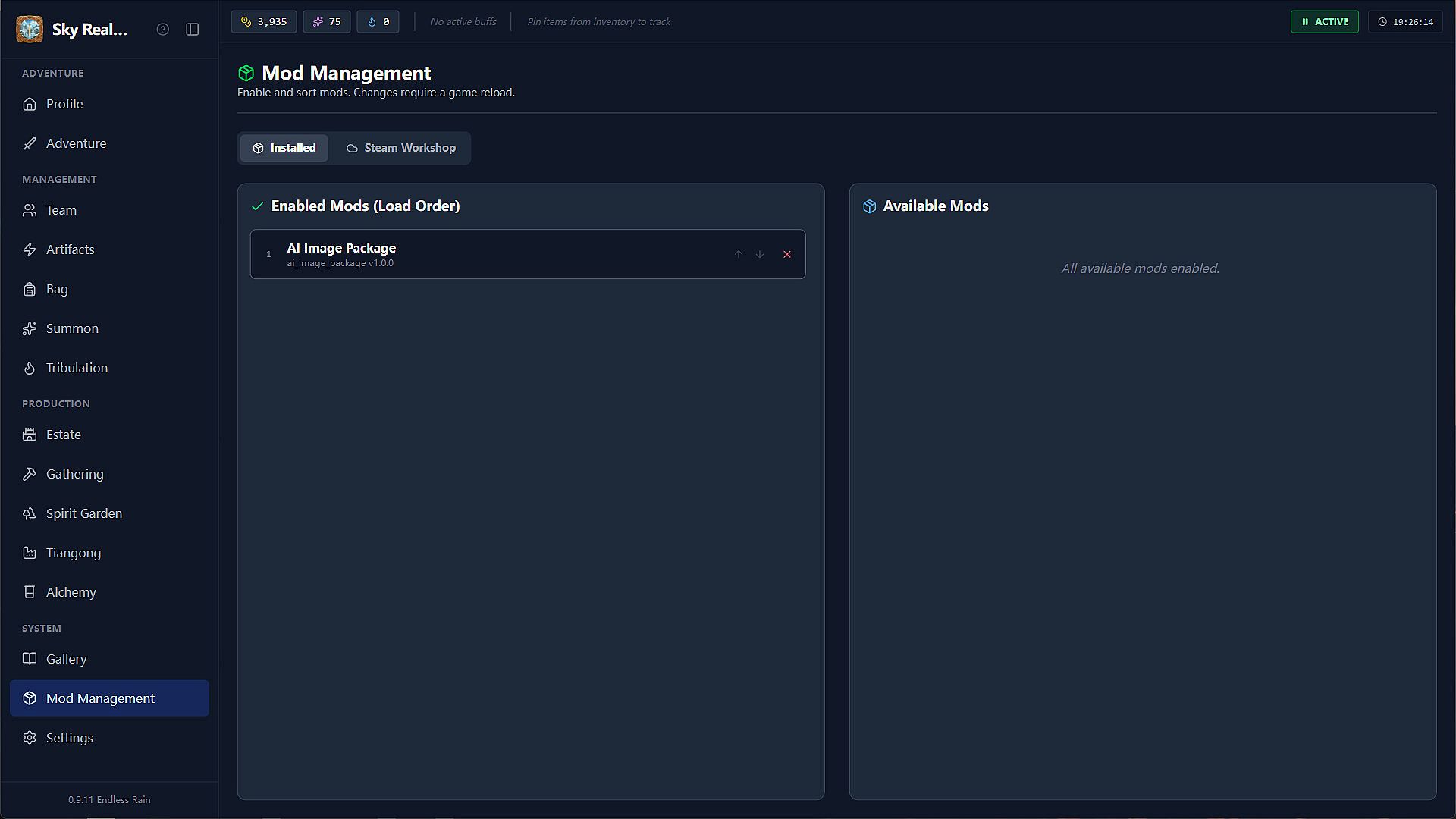Select the Installed tab
The height and width of the screenshot is (819, 1456).
pos(284,148)
